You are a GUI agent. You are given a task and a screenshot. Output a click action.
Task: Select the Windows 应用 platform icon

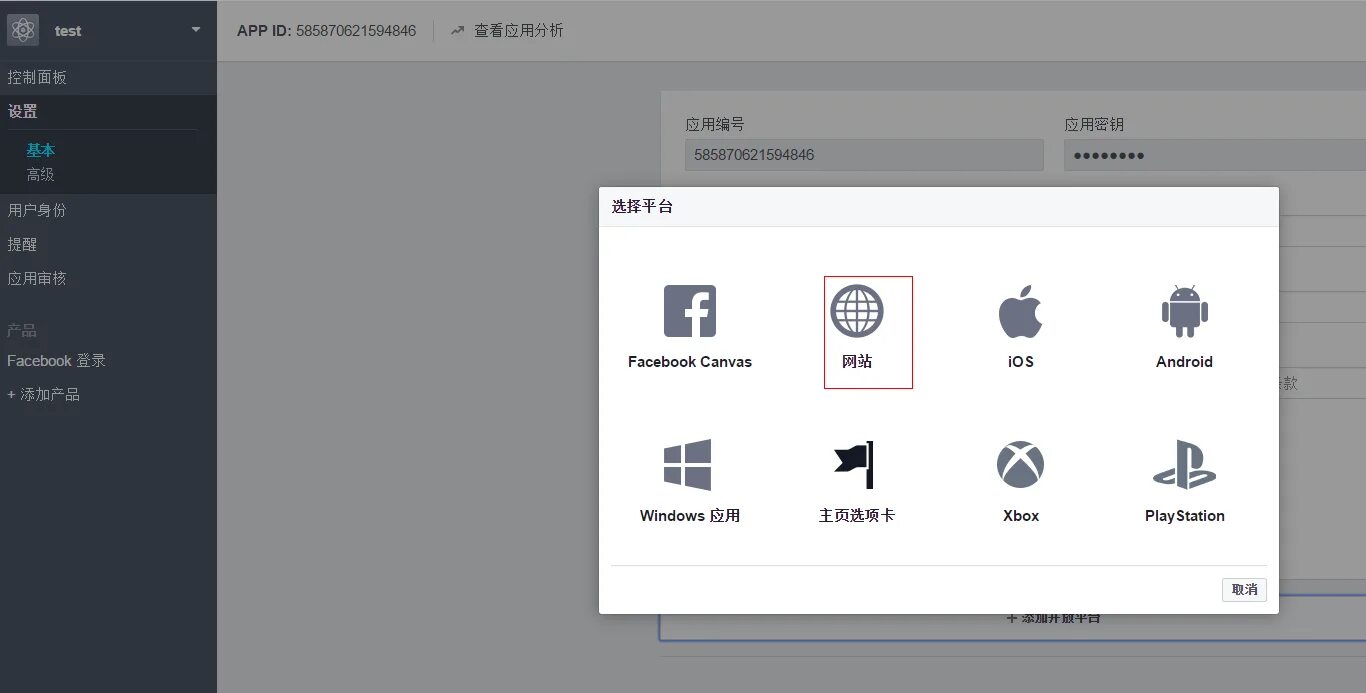coord(688,465)
